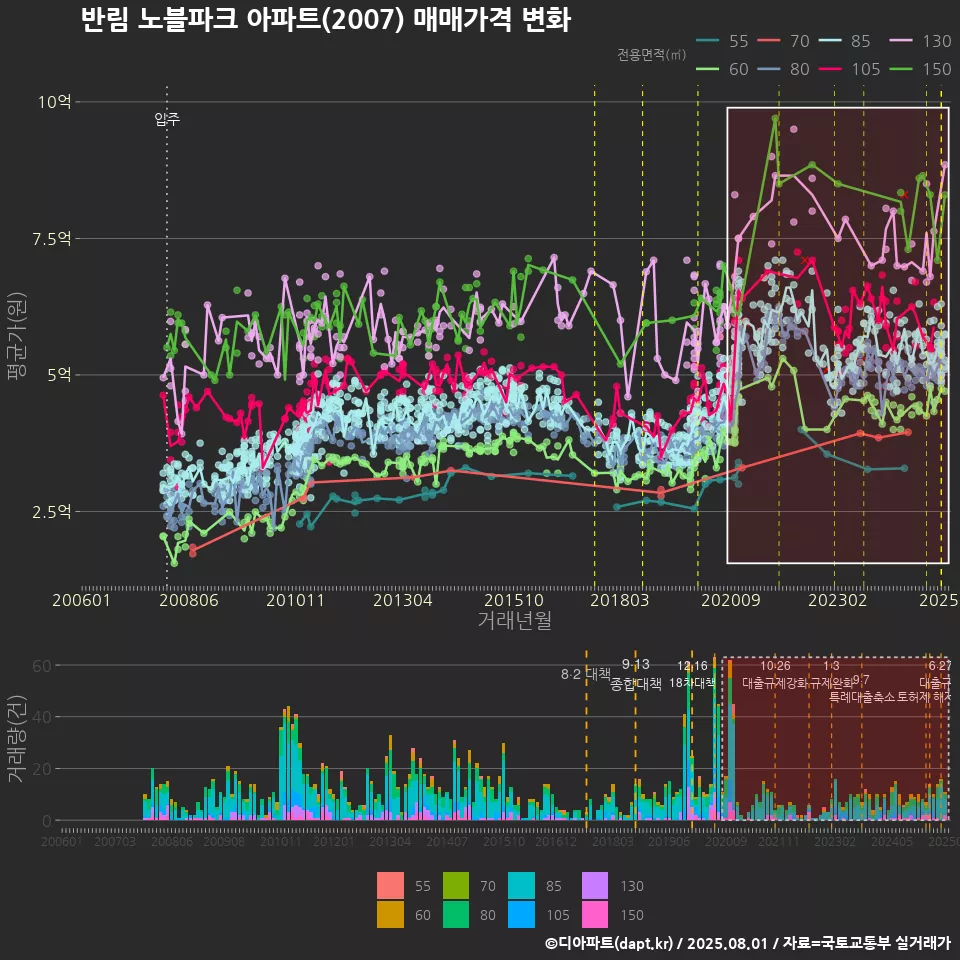Click 201304 on the price chart x-axis
Image resolution: width=960 pixels, height=960 pixels.
click(403, 600)
